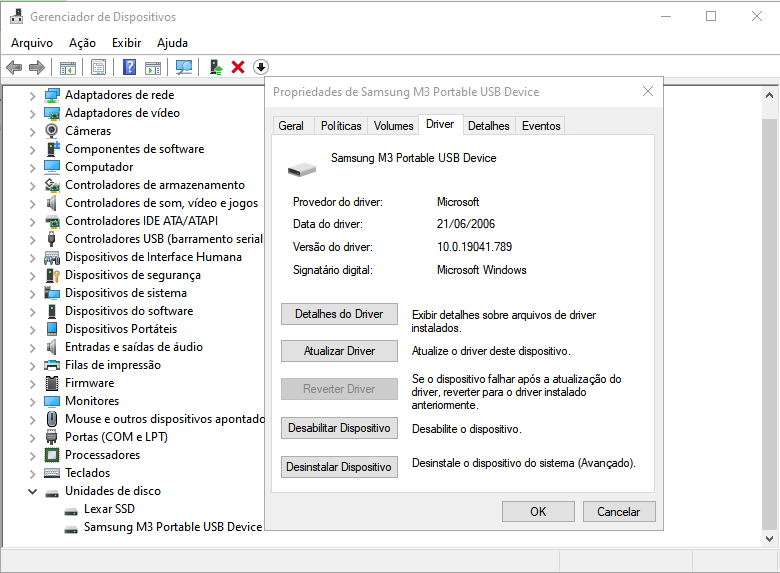Select Controladores de som, vídeo e jogos

pos(161,203)
